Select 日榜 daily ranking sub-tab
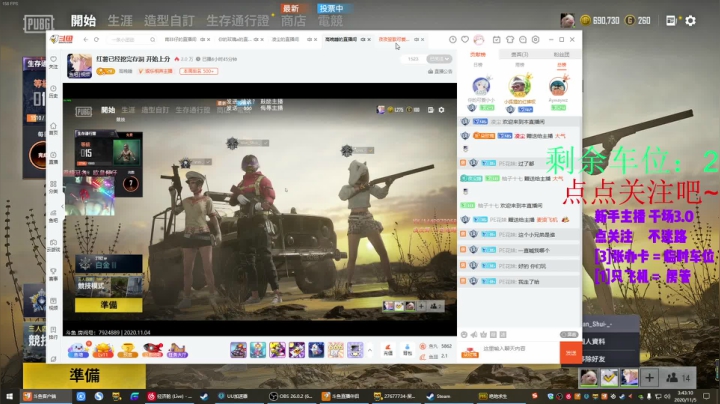720x404 pixels. (x=478, y=65)
